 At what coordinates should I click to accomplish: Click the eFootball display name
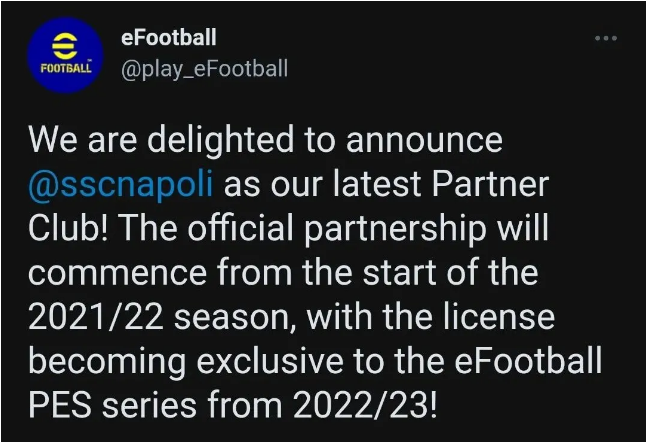[x=169, y=37]
